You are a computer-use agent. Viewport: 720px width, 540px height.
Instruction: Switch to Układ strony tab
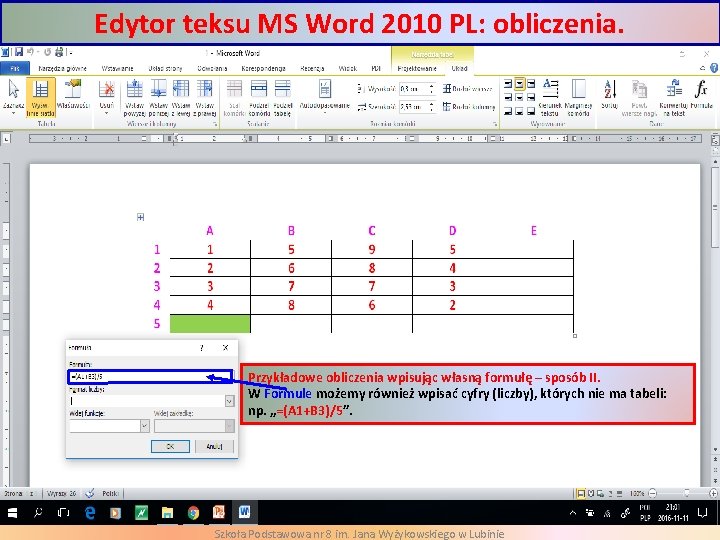pos(165,68)
